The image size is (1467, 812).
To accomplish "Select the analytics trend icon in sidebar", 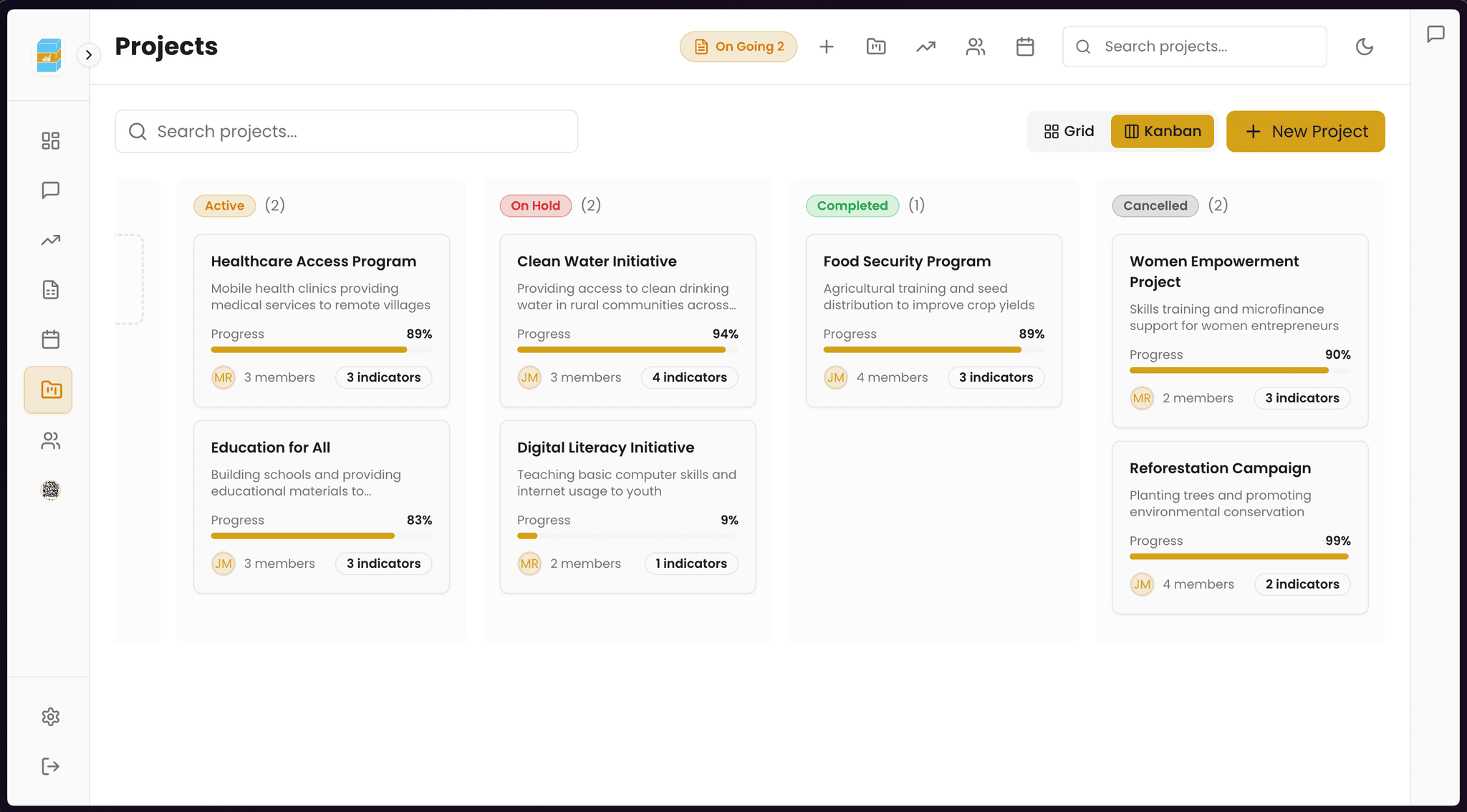I will tap(50, 240).
